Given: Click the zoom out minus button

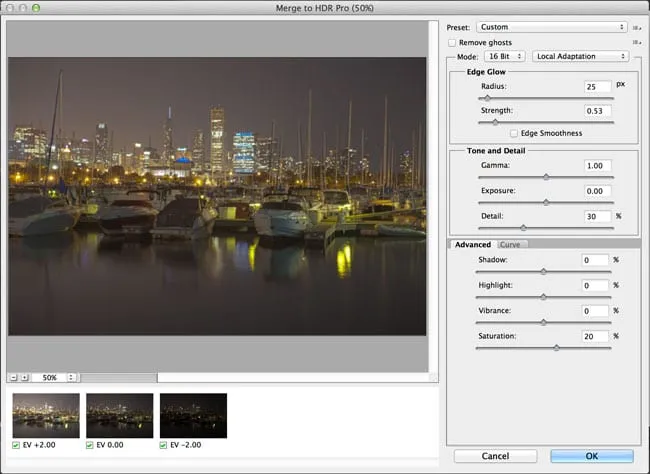Looking at the screenshot, I should (x=13, y=378).
